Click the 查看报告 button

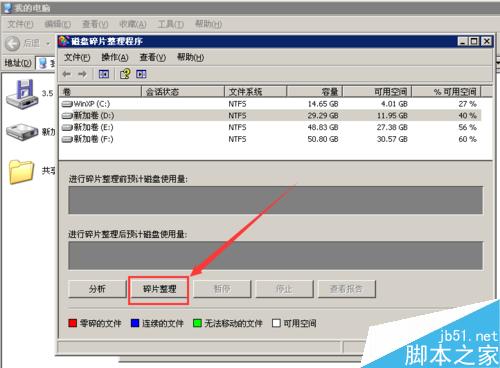click(346, 289)
